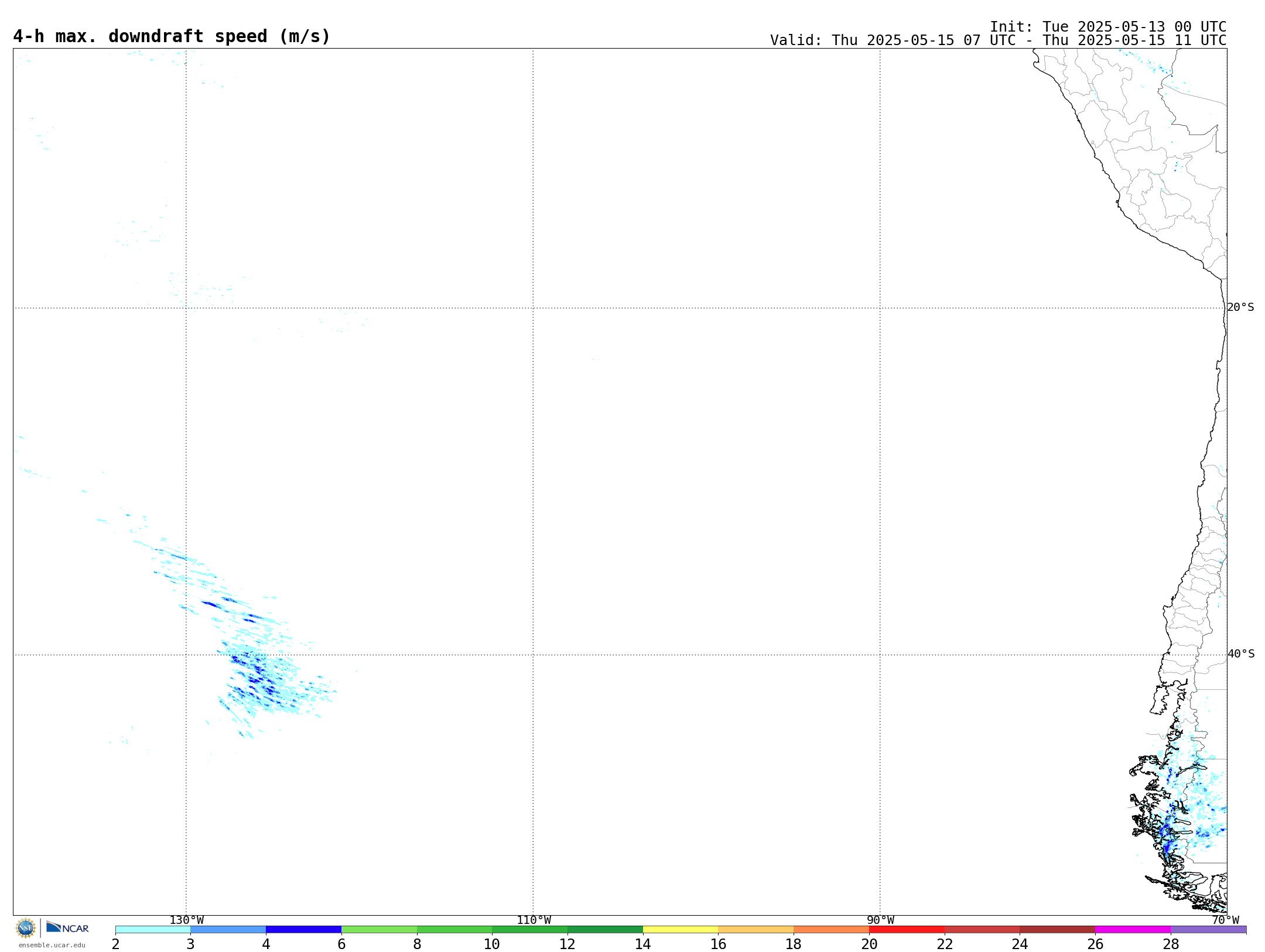Image resolution: width=1265 pixels, height=952 pixels.
Task: Click the 40°S latitude label
Action: [x=1241, y=654]
